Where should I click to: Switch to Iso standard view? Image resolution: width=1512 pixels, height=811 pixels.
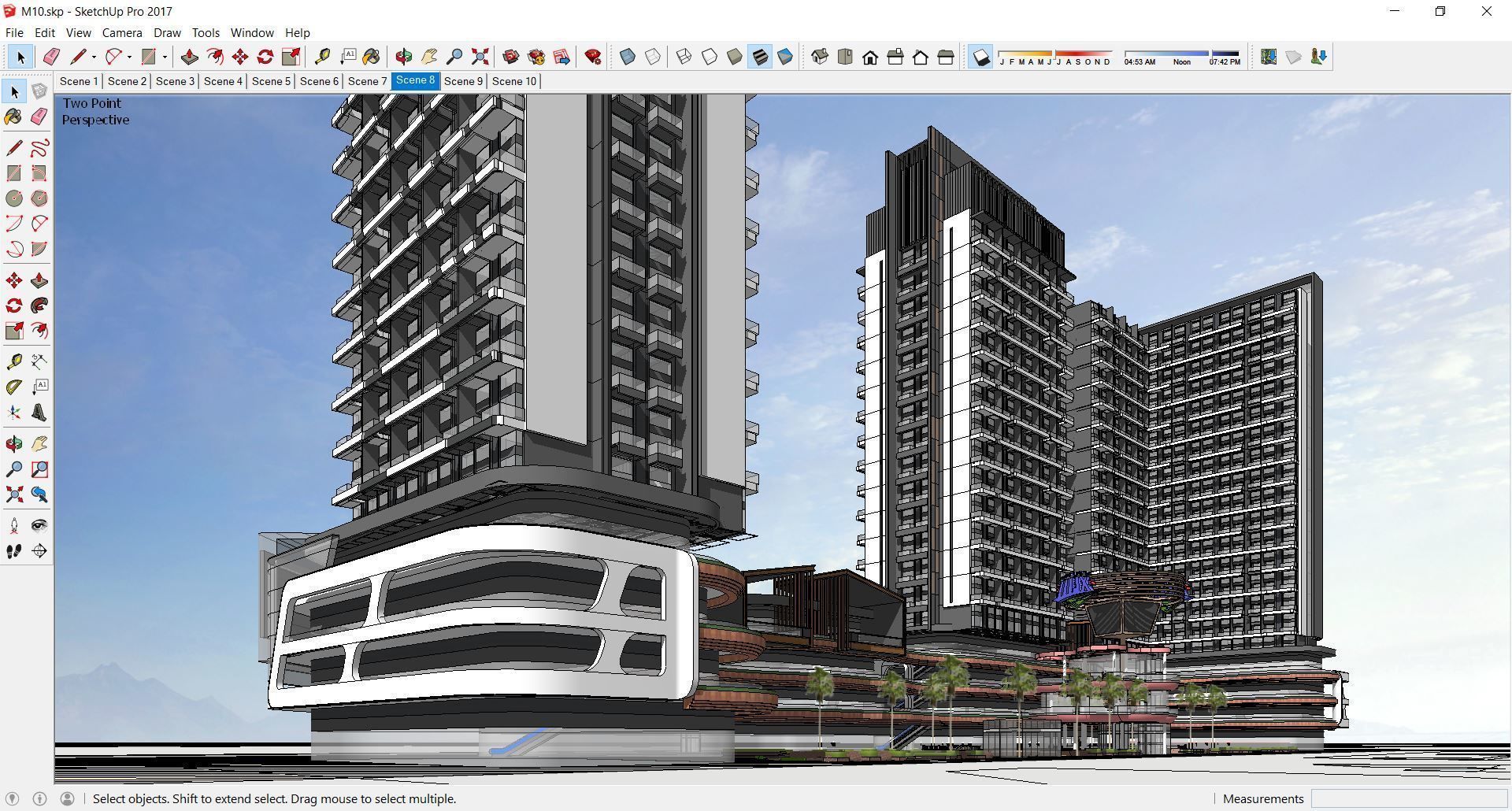click(820, 57)
